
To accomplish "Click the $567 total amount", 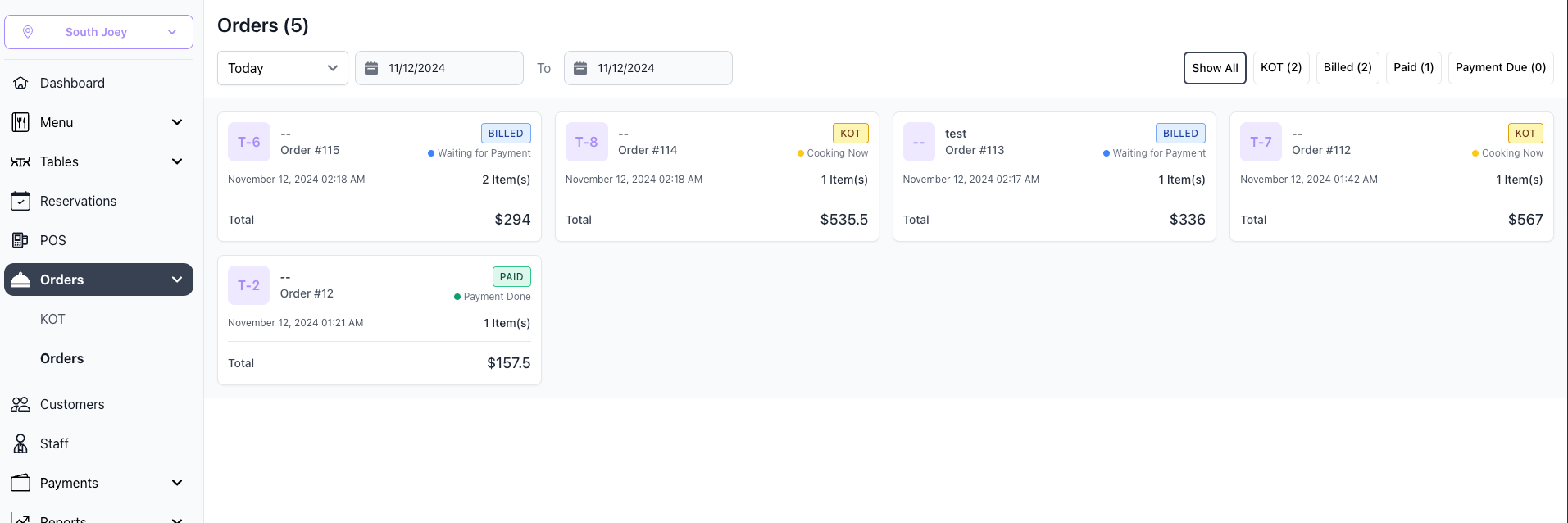I will (x=1525, y=220).
